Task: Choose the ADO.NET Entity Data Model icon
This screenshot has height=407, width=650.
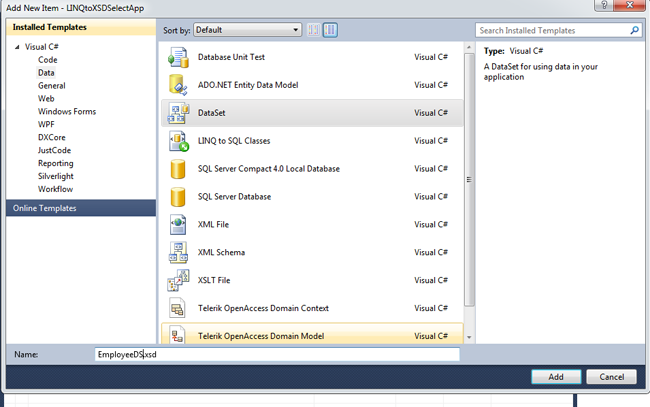Action: tap(179, 85)
